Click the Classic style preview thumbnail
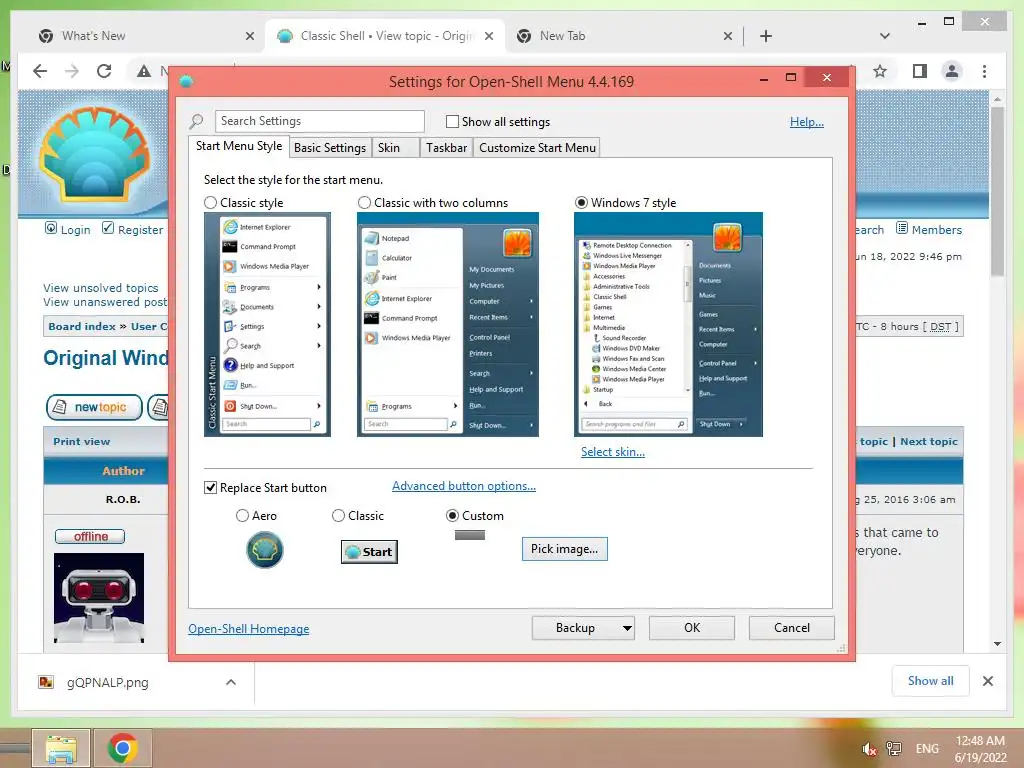 click(x=267, y=325)
